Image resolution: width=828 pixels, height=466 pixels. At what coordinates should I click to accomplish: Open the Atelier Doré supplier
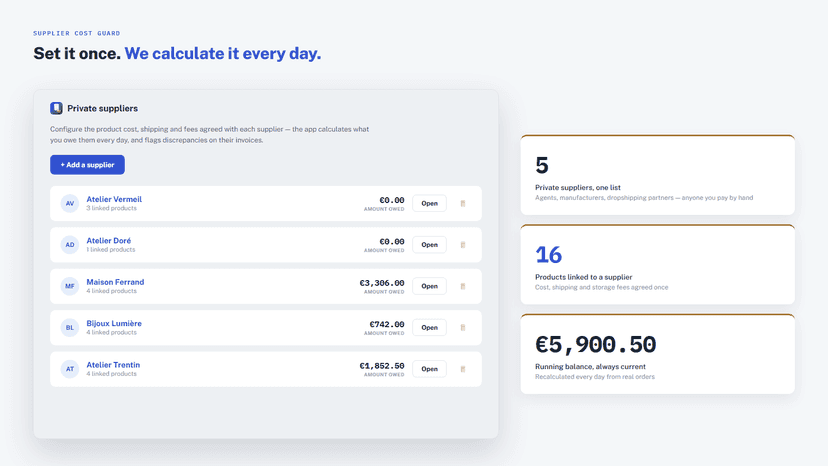coord(429,245)
